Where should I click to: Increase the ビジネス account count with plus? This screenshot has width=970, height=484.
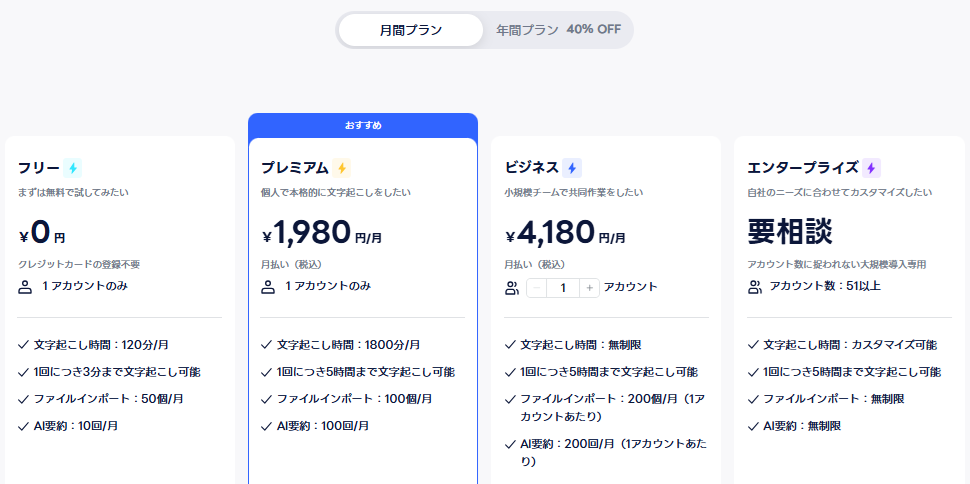tap(590, 288)
